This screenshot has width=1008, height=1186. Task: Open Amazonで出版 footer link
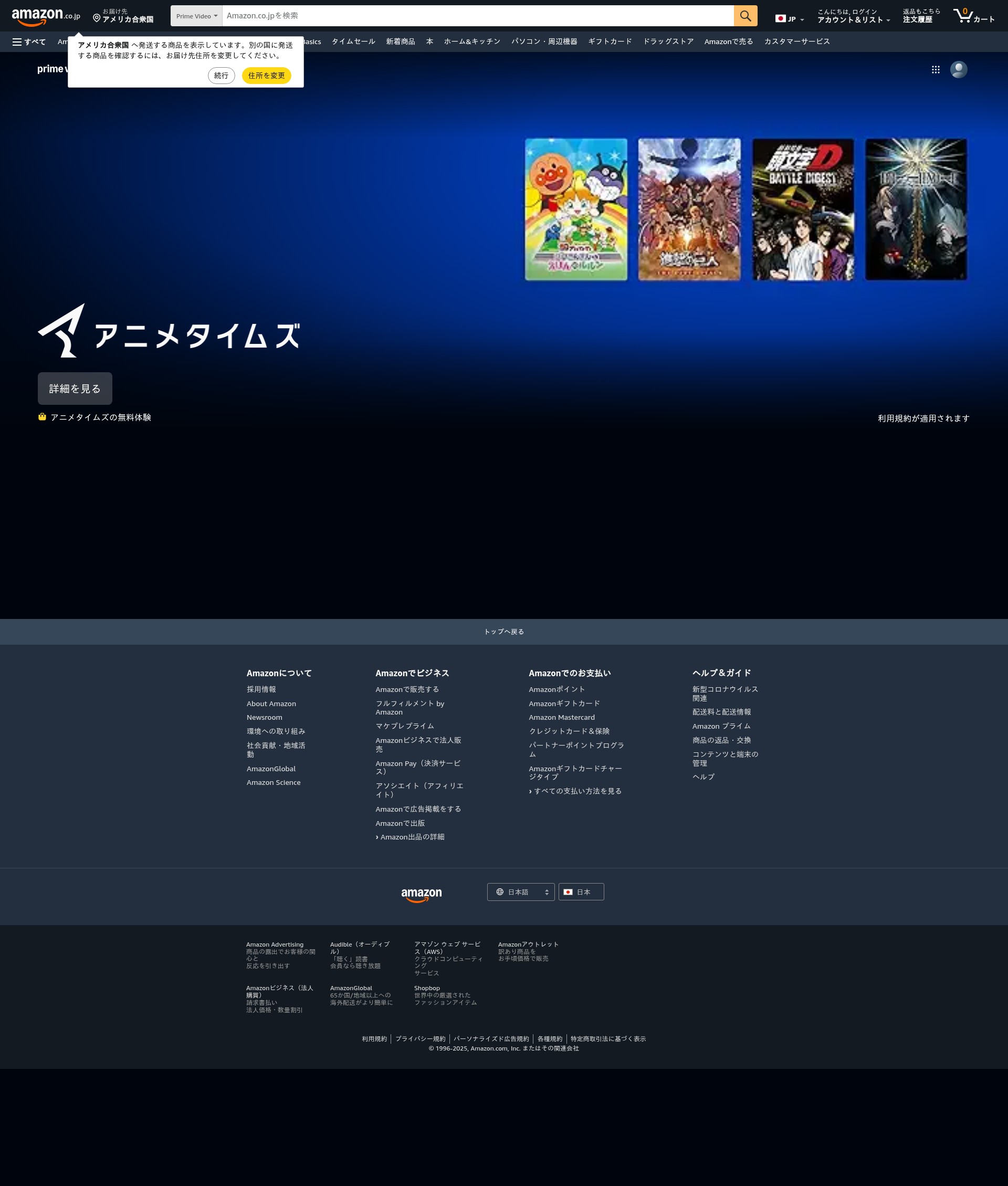tap(400, 823)
